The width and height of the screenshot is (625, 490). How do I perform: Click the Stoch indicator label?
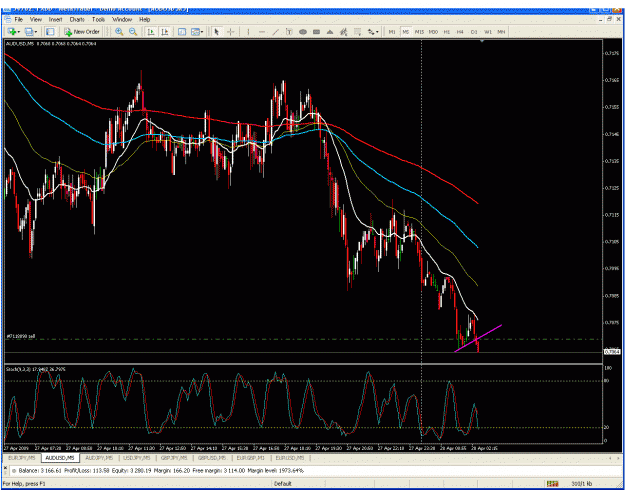pos(36,369)
